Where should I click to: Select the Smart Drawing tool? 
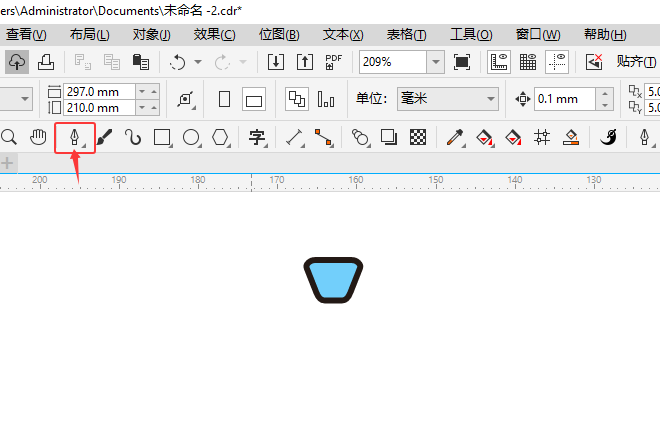point(133,137)
